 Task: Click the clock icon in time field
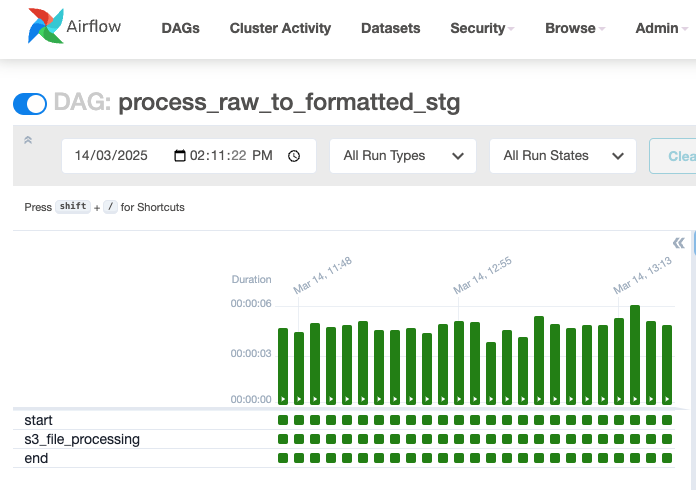294,156
